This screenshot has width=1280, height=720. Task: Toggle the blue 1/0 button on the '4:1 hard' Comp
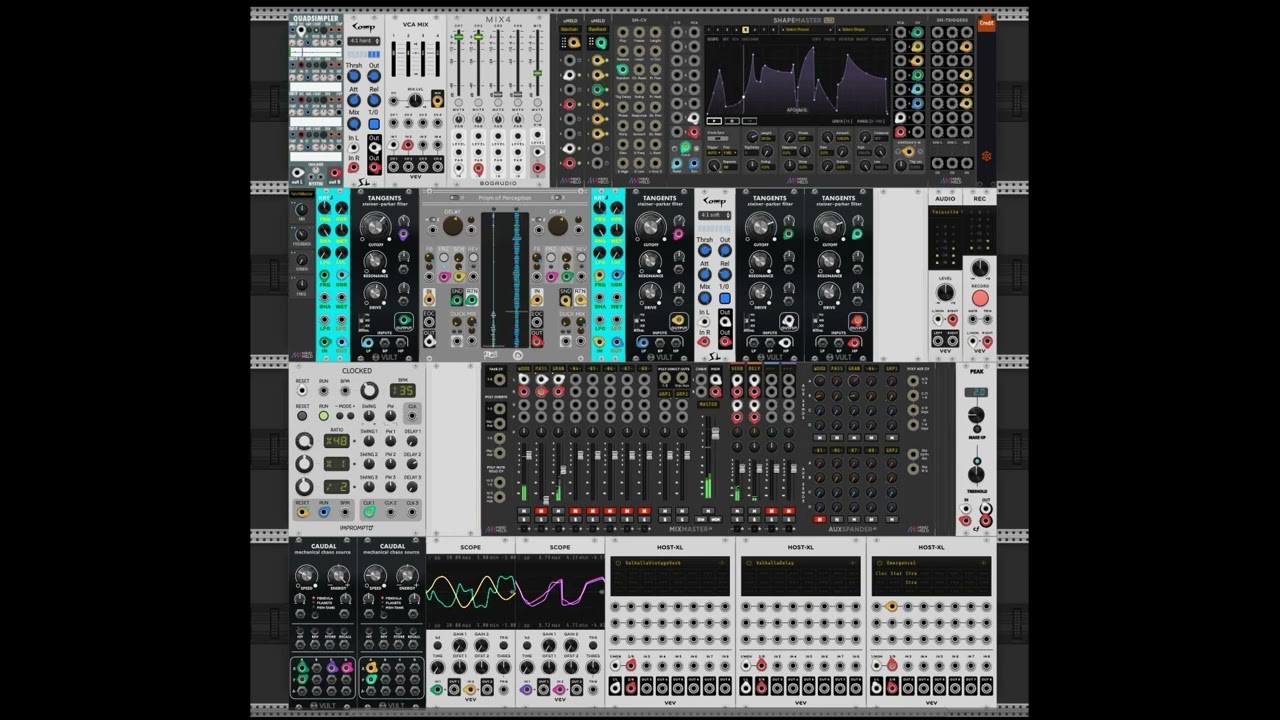click(x=374, y=124)
